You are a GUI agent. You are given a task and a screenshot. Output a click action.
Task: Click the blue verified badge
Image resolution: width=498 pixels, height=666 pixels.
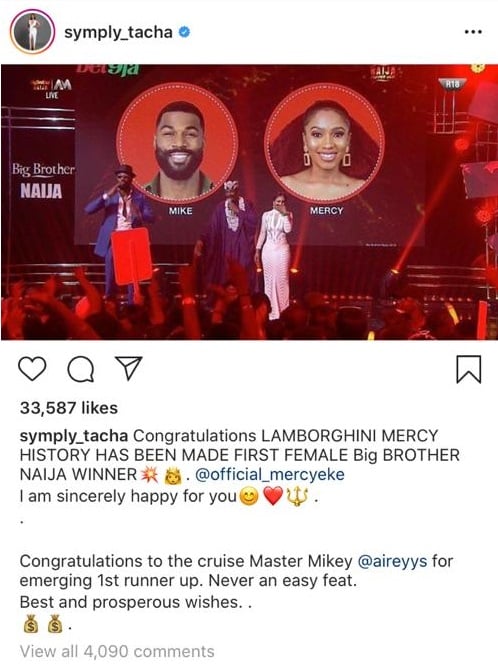[x=184, y=32]
